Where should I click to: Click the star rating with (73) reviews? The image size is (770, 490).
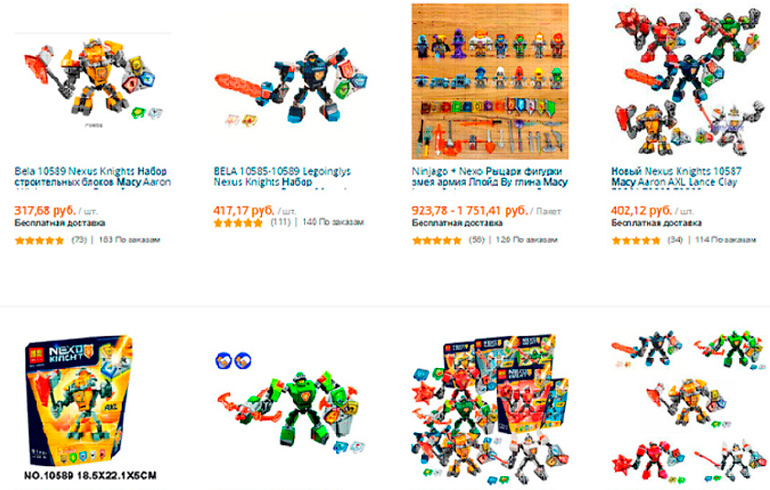point(39,241)
